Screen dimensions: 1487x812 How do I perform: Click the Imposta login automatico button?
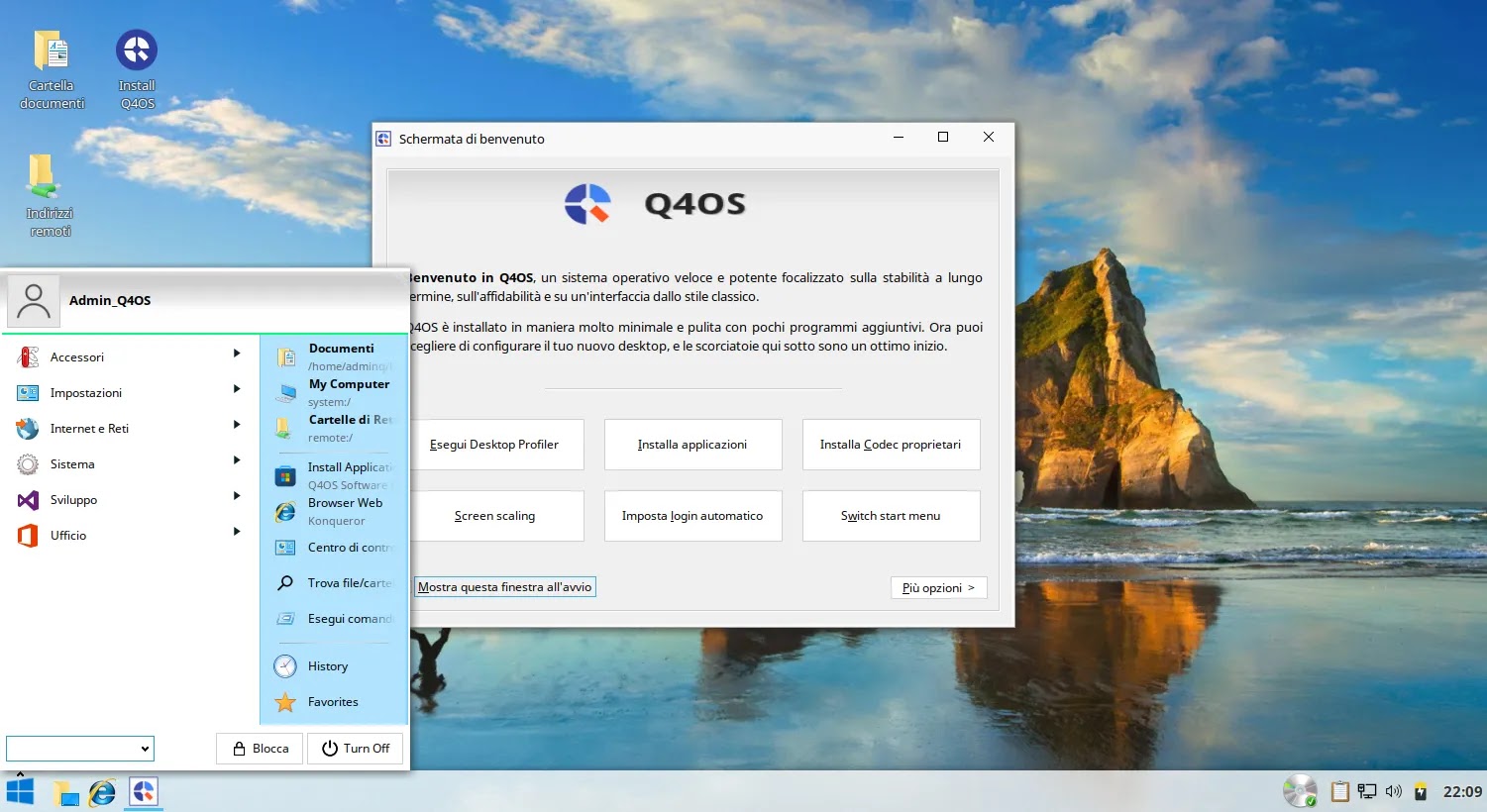tap(692, 516)
